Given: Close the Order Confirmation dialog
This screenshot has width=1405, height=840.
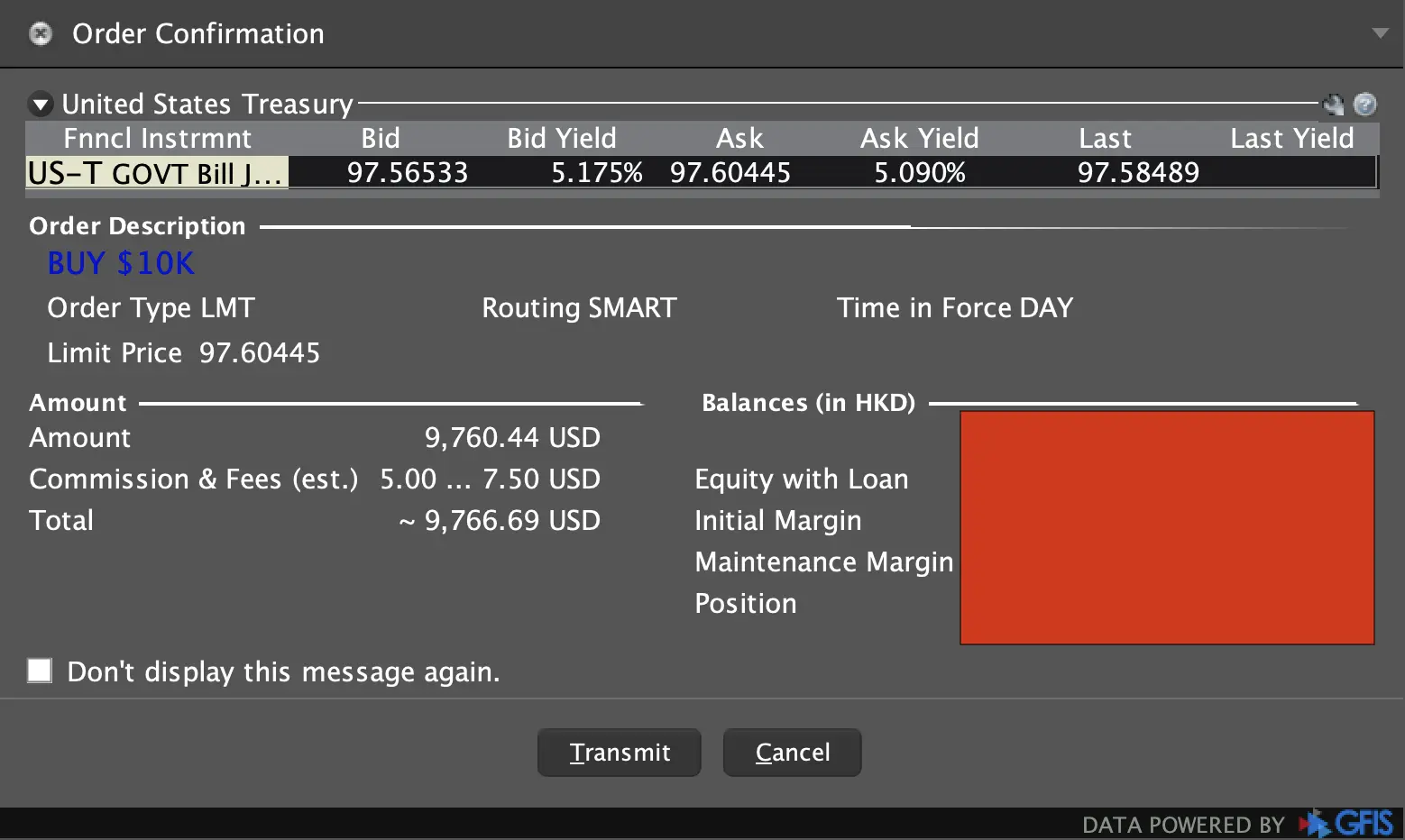Looking at the screenshot, I should pos(41,34).
